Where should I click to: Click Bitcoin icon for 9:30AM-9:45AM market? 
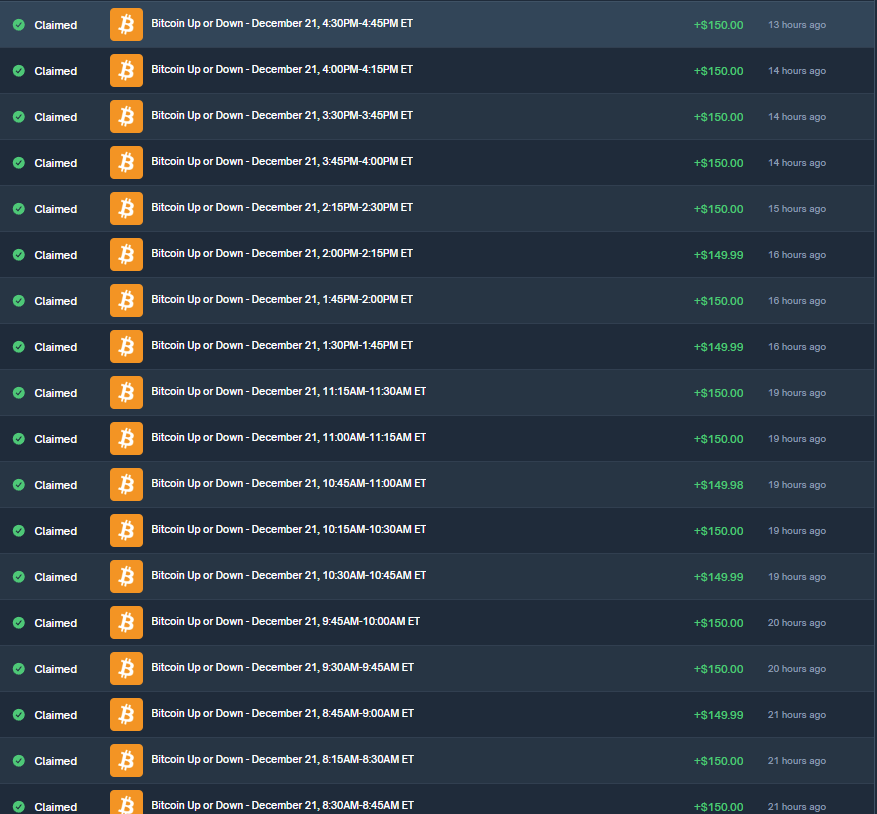pos(126,668)
